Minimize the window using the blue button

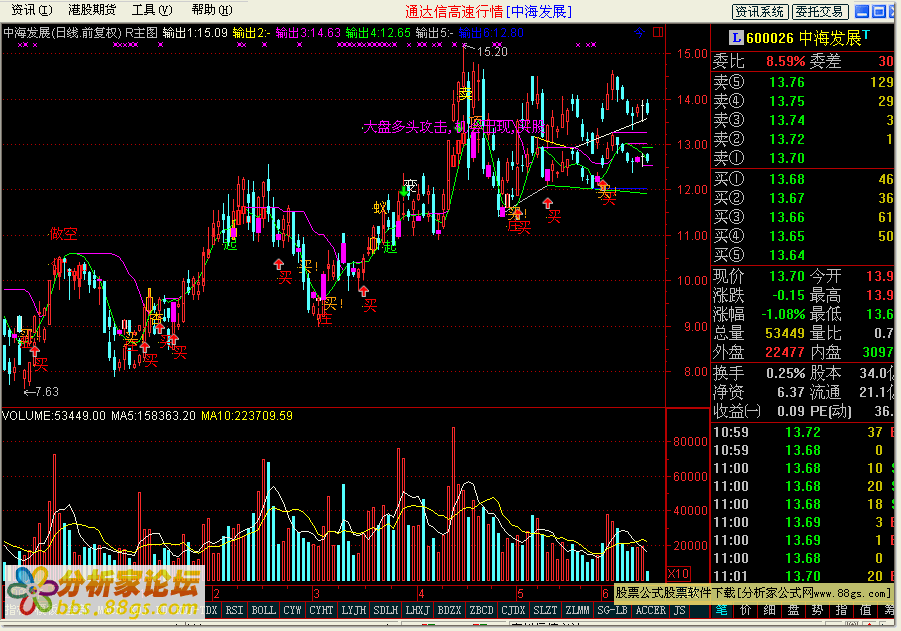point(862,11)
